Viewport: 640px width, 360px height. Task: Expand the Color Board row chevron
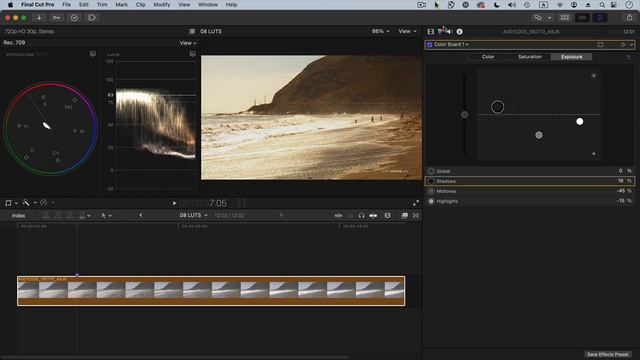pos(631,45)
